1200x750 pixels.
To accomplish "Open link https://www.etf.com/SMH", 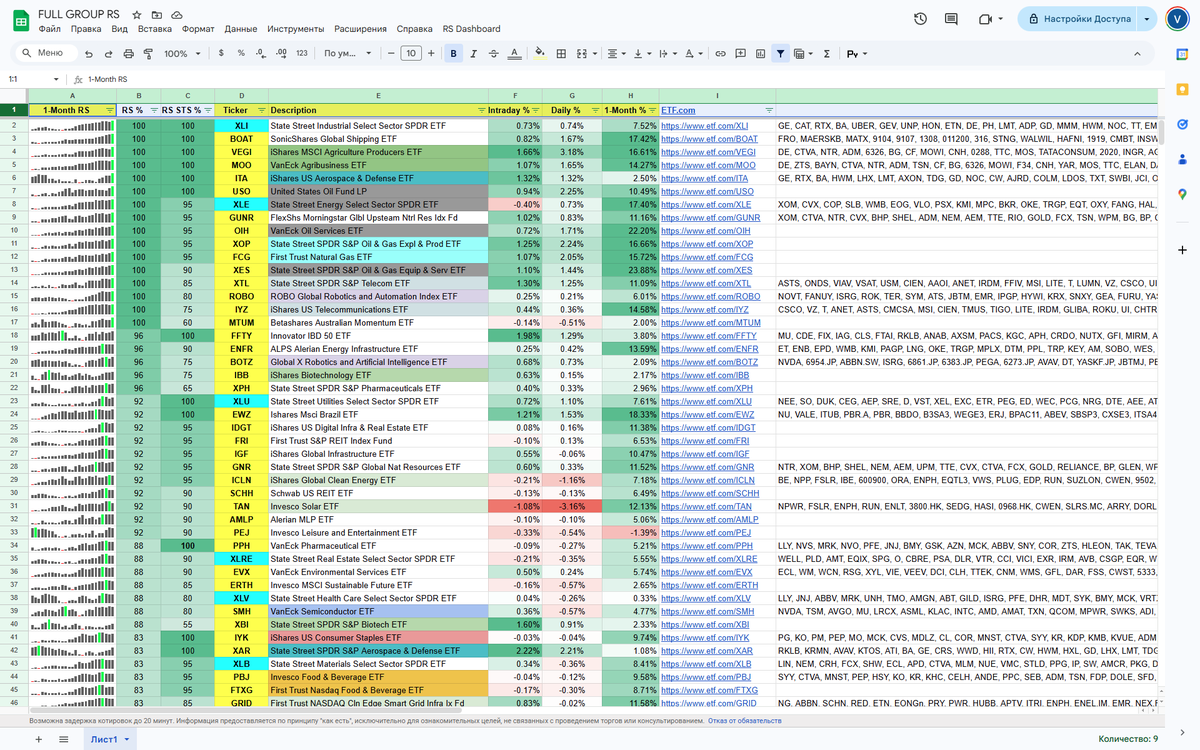I will pos(708,611).
